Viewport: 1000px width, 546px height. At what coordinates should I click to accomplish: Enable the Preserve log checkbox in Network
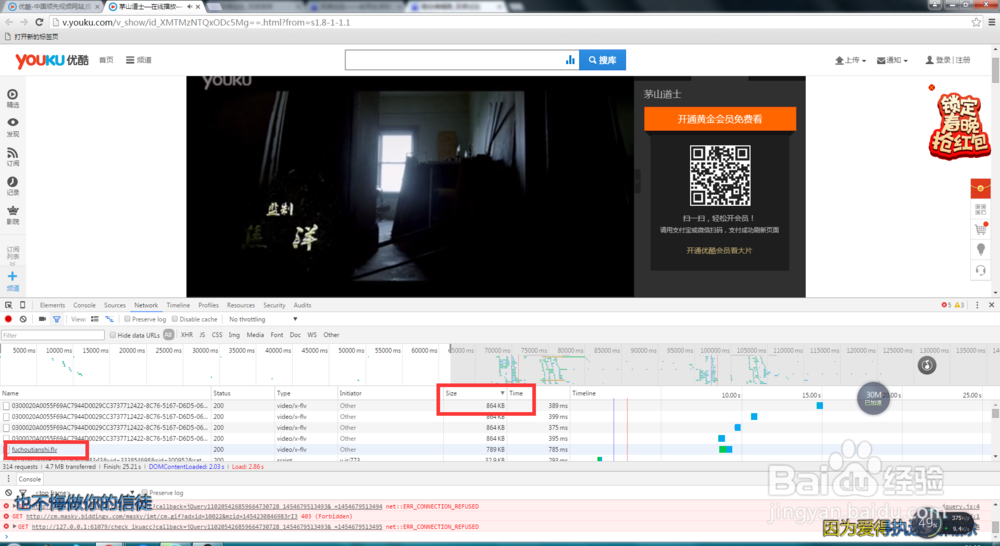click(x=127, y=319)
